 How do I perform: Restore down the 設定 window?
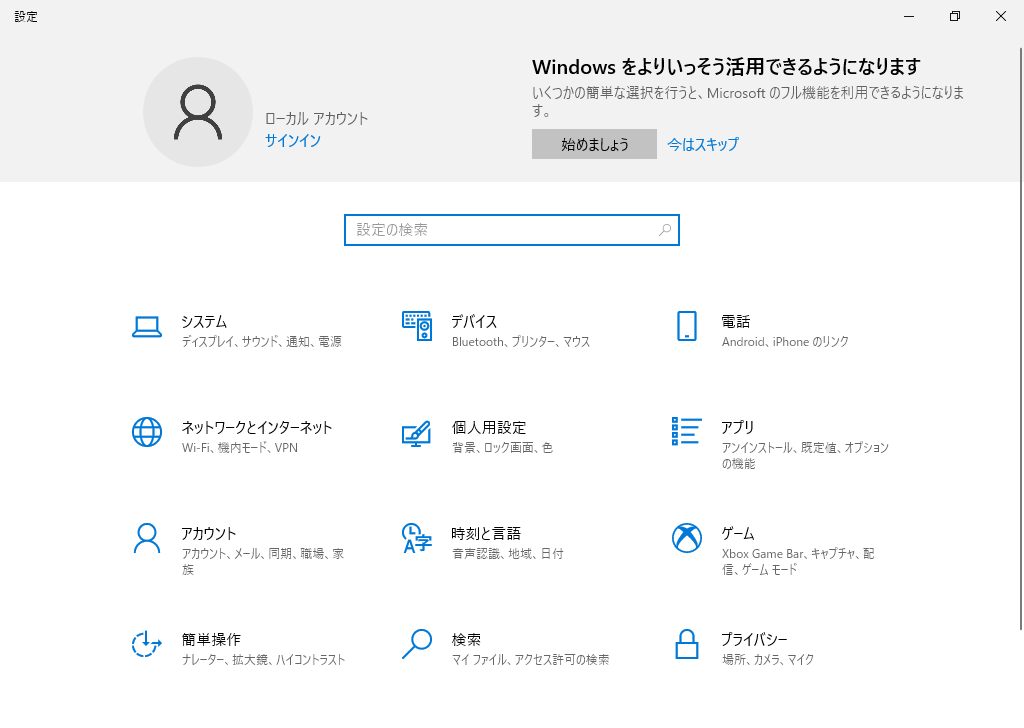click(x=955, y=16)
